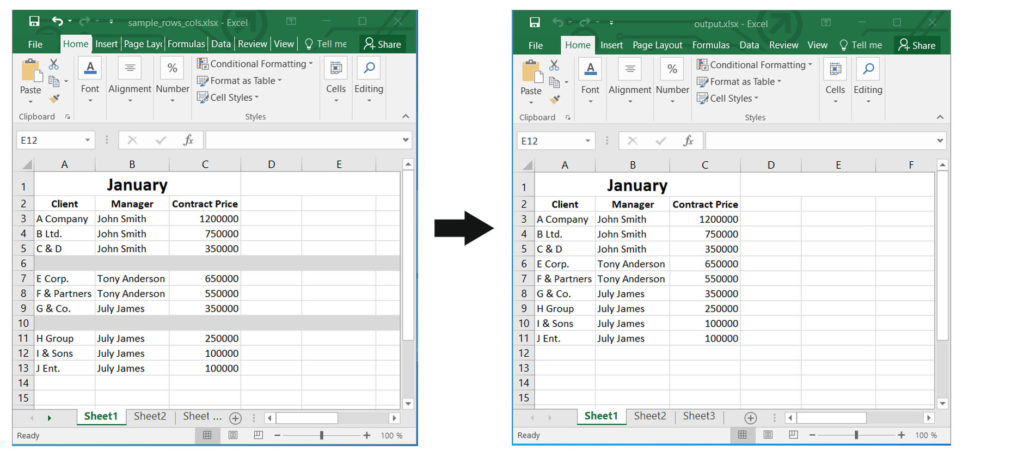Image resolution: width=1024 pixels, height=457 pixels.
Task: Click the Cells icon in output.xlsx ribbon
Action: [835, 68]
